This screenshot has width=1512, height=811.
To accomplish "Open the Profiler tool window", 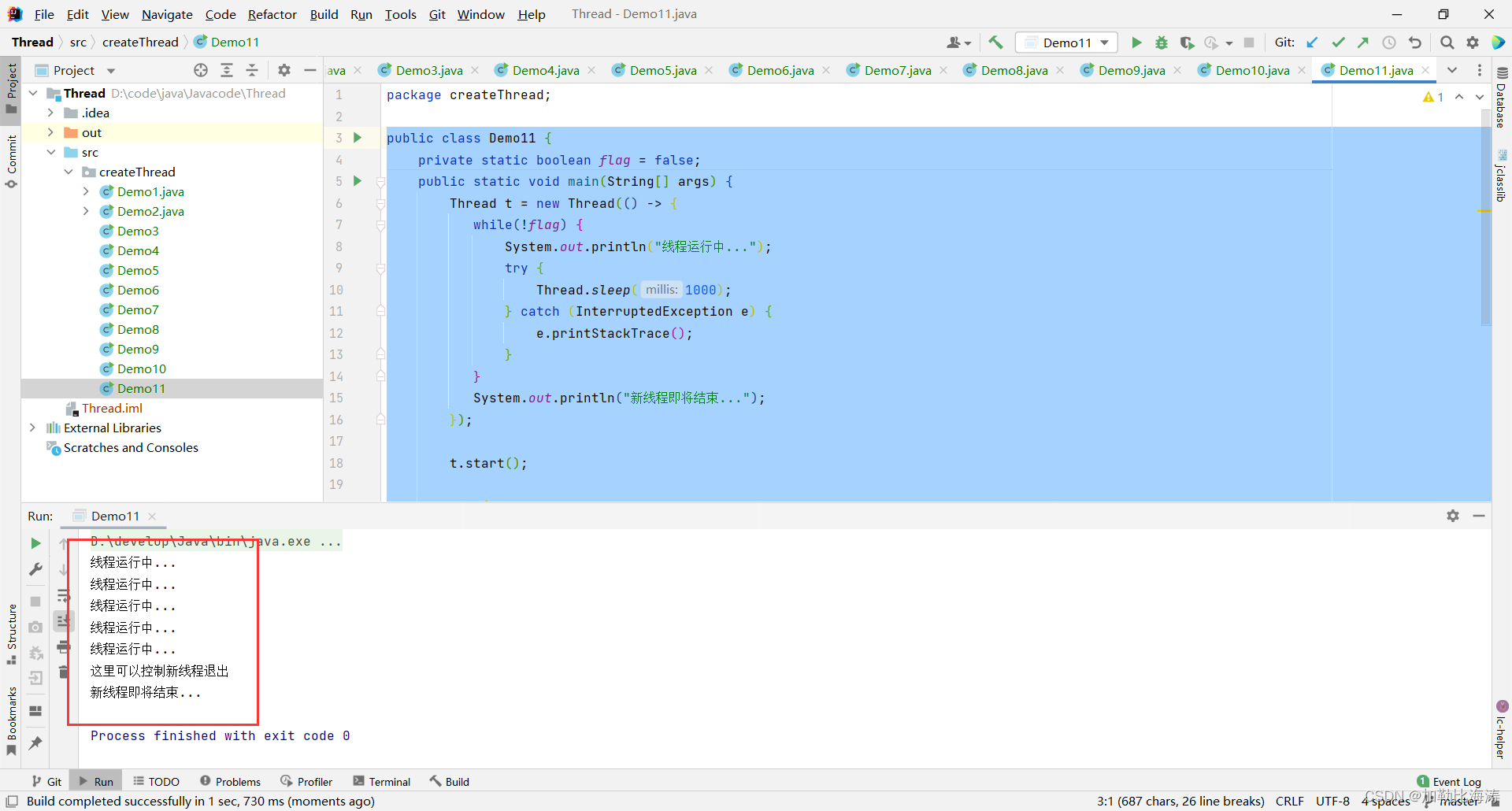I will (x=306, y=781).
